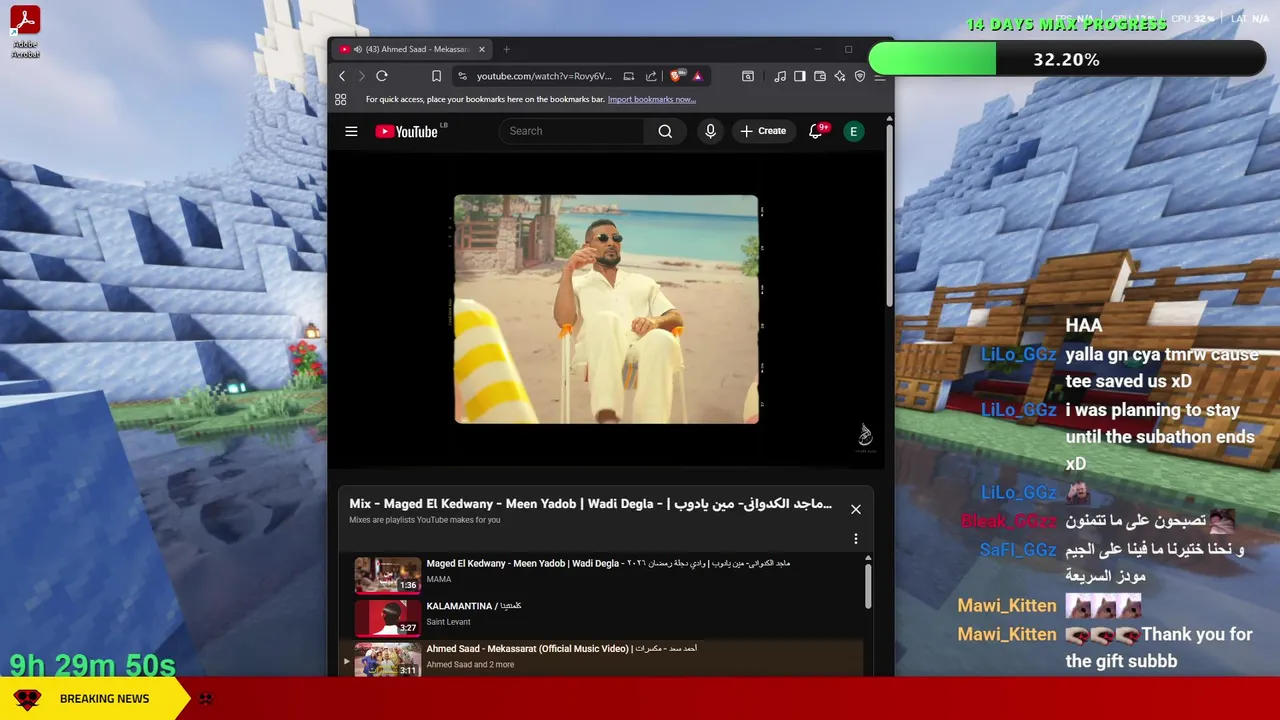Click the YouTube search magnifier button
The height and width of the screenshot is (720, 1280).
pos(665,131)
